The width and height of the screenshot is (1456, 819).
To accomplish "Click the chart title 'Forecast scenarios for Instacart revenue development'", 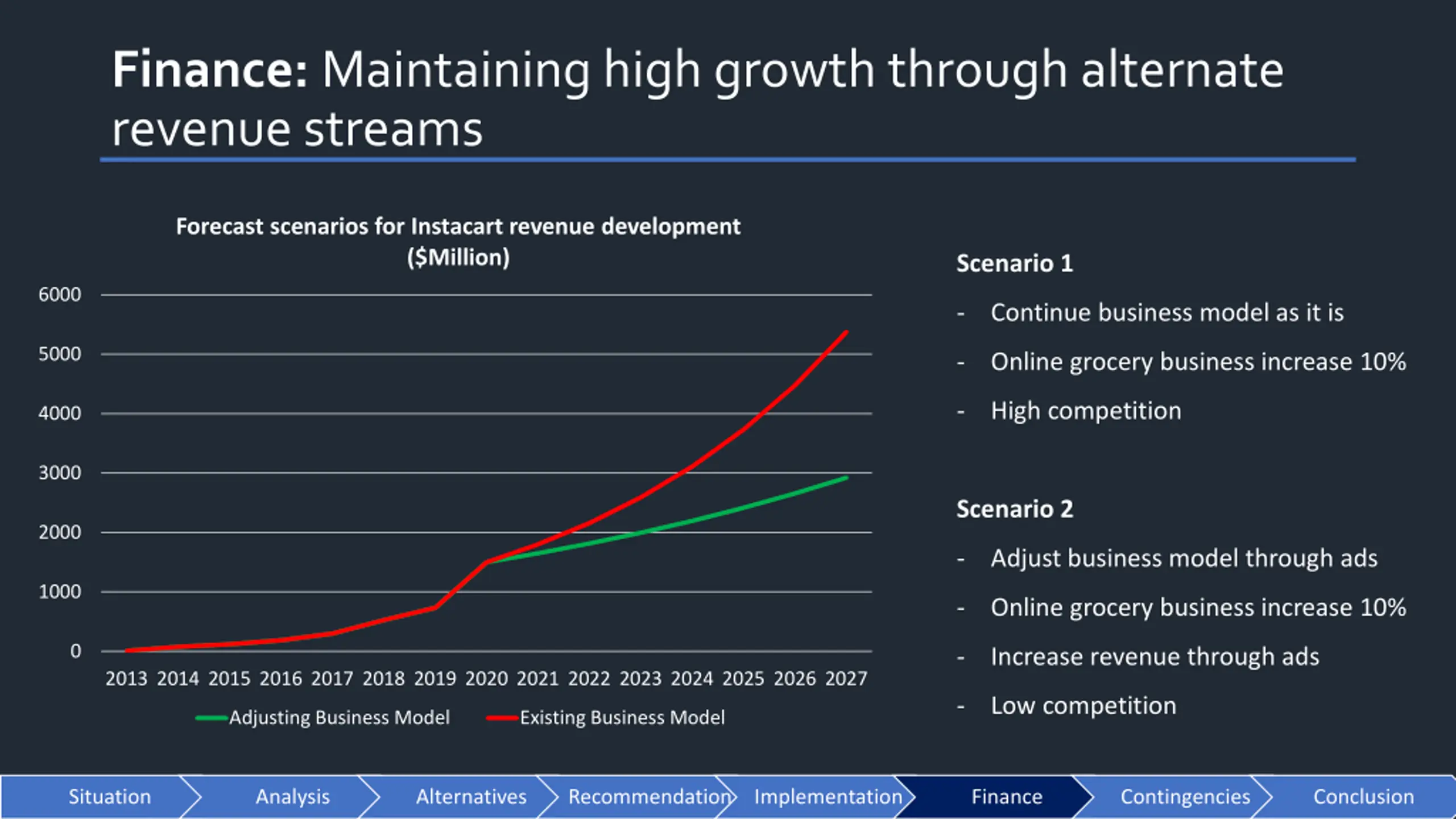I will point(458,226).
